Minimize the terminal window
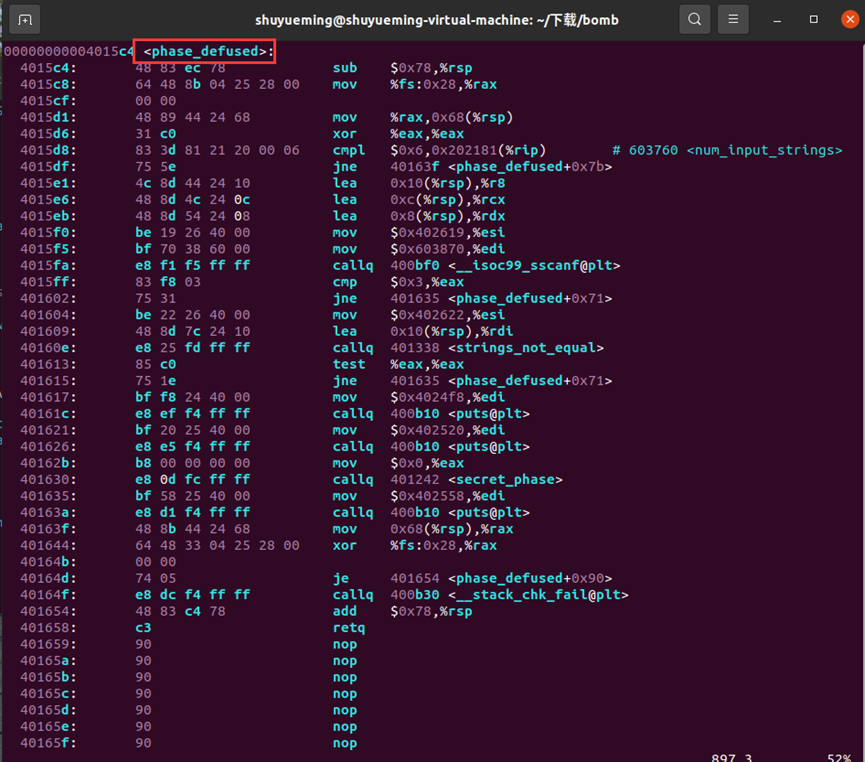Screen dimensions: 865x762 click(x=777, y=18)
